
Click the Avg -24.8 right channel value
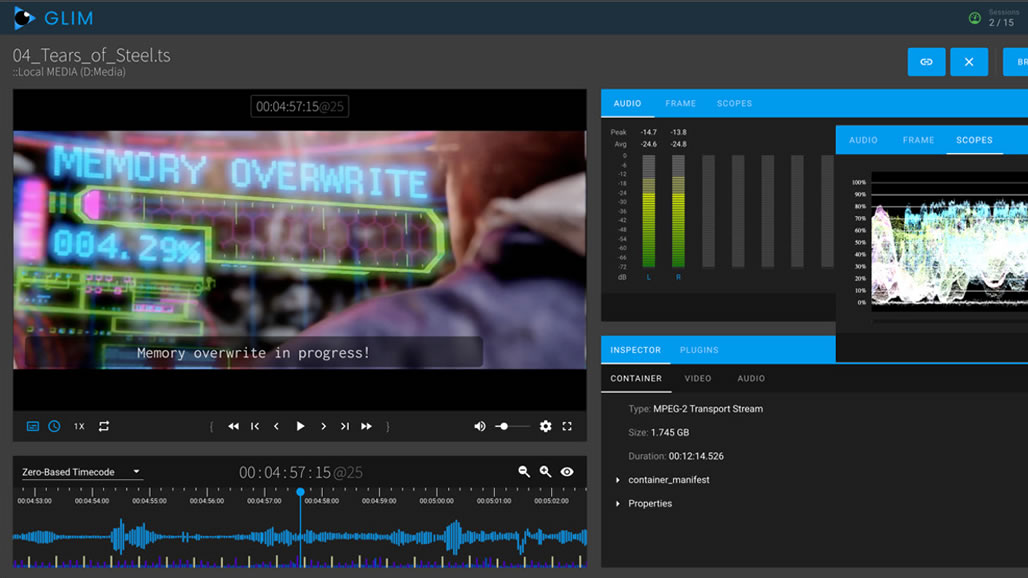point(679,144)
